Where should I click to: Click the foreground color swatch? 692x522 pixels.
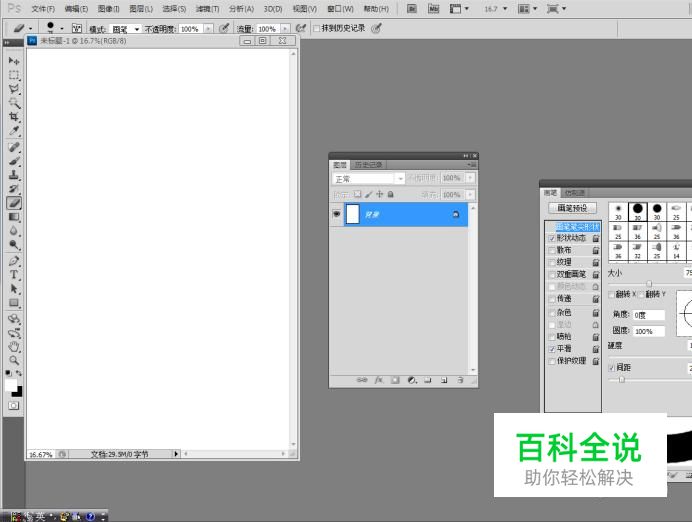click(x=11, y=384)
